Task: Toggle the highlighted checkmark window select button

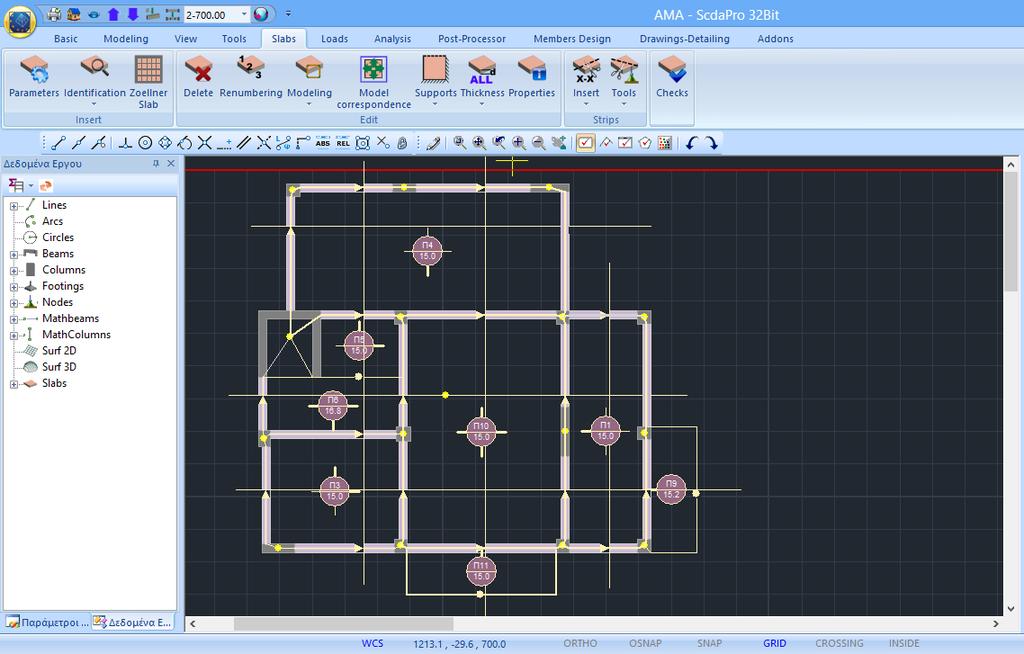Action: 586,142
